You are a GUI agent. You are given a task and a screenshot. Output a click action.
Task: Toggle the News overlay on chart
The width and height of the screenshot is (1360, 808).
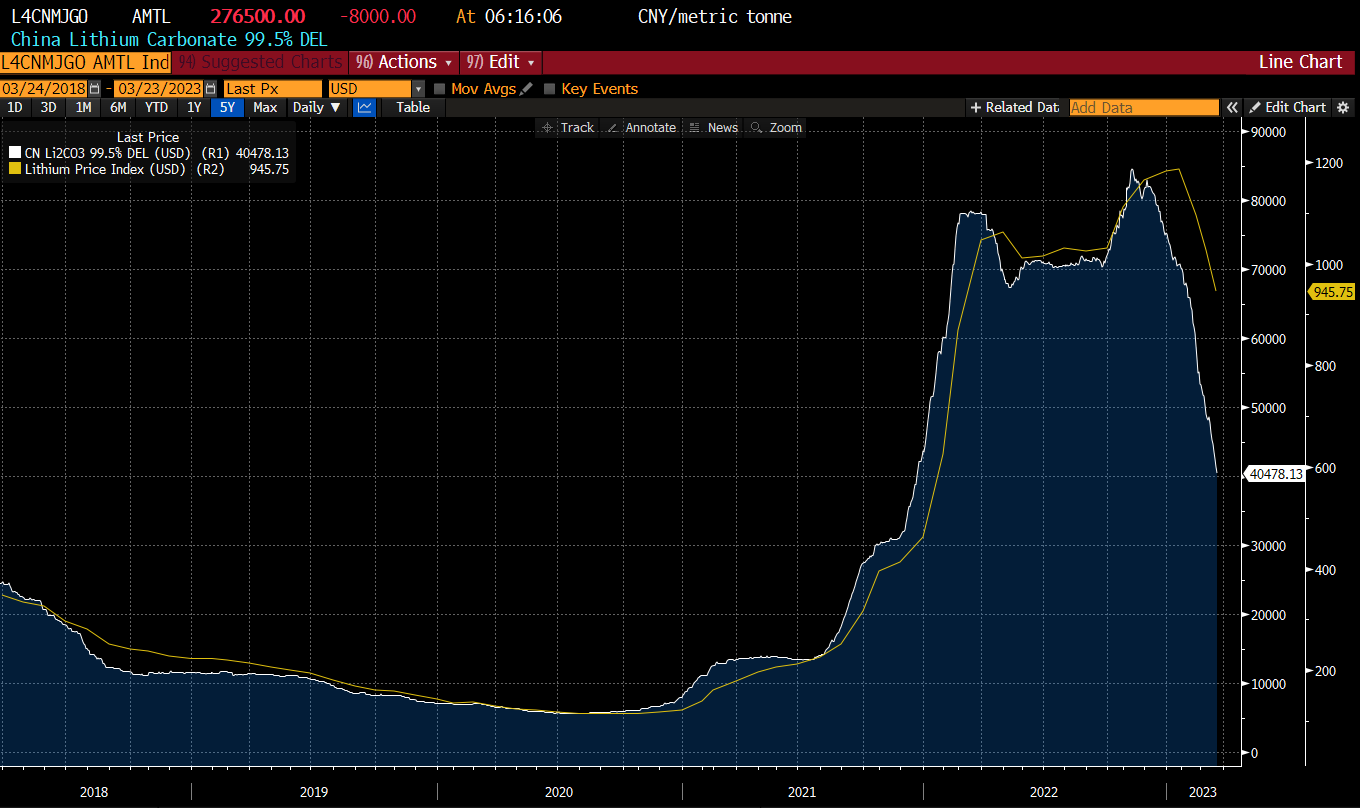[x=714, y=127]
